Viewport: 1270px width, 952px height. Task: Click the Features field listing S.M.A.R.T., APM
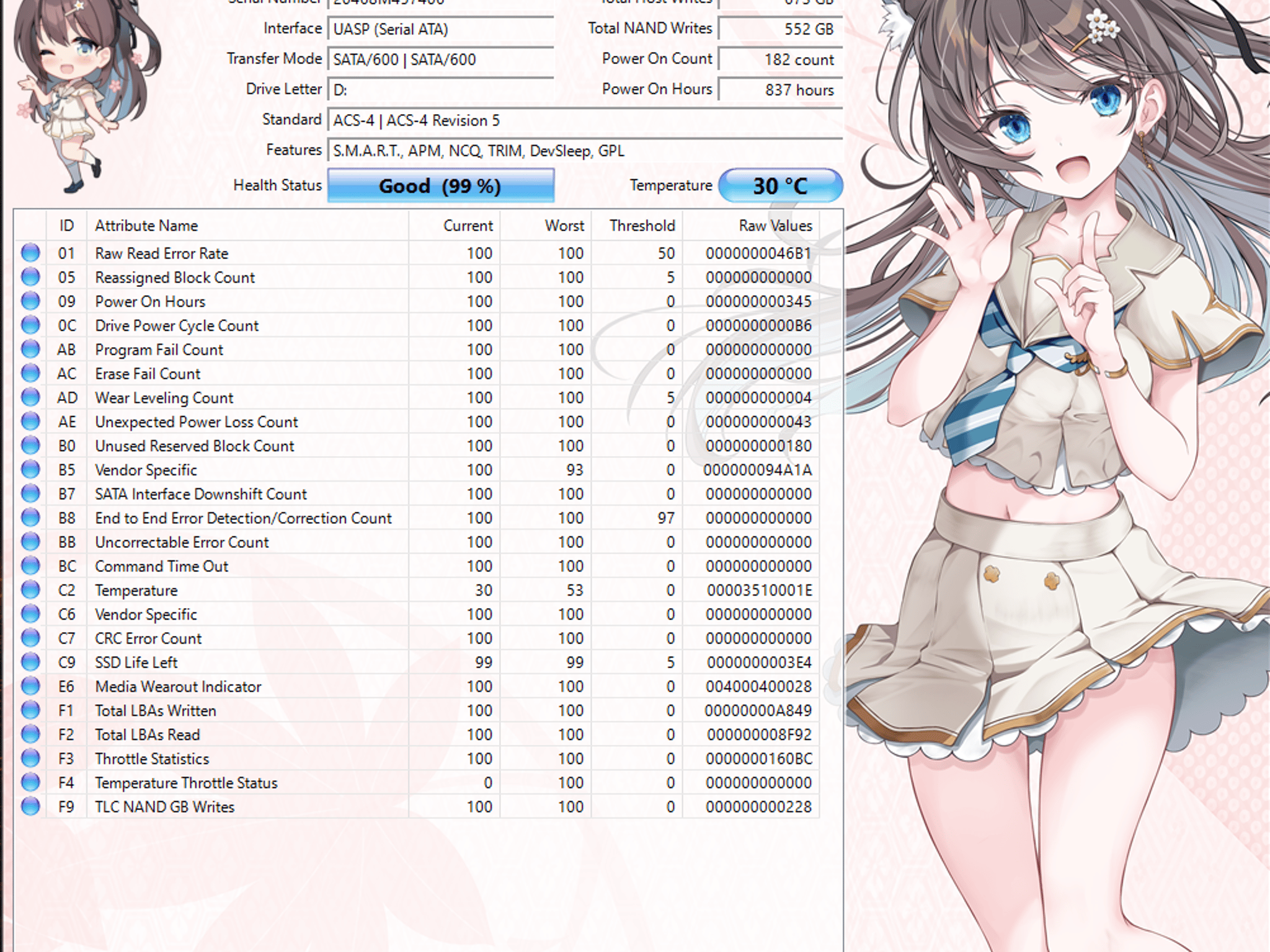click(585, 151)
